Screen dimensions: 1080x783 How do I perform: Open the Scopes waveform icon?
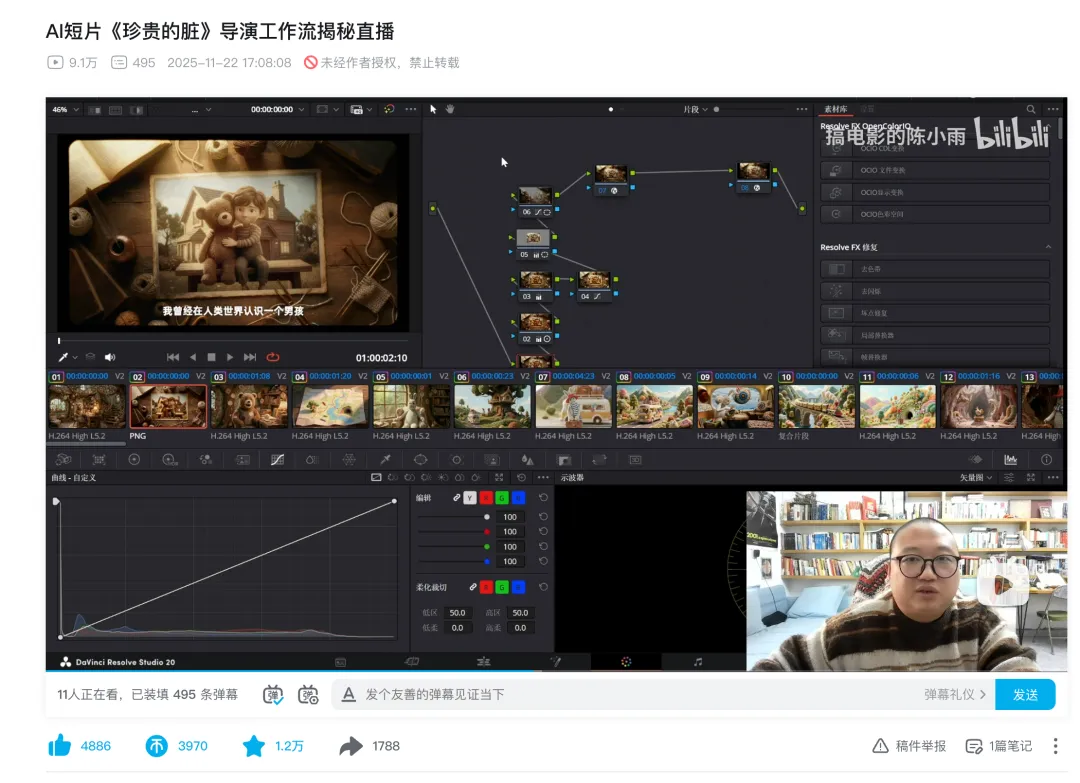[x=1010, y=459]
